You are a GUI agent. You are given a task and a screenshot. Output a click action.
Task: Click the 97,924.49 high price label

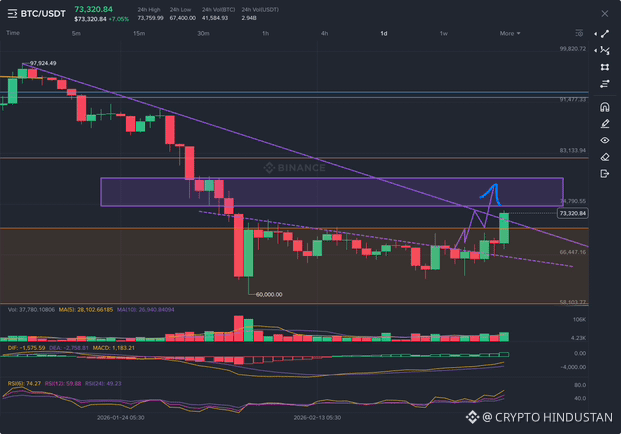[x=43, y=63]
